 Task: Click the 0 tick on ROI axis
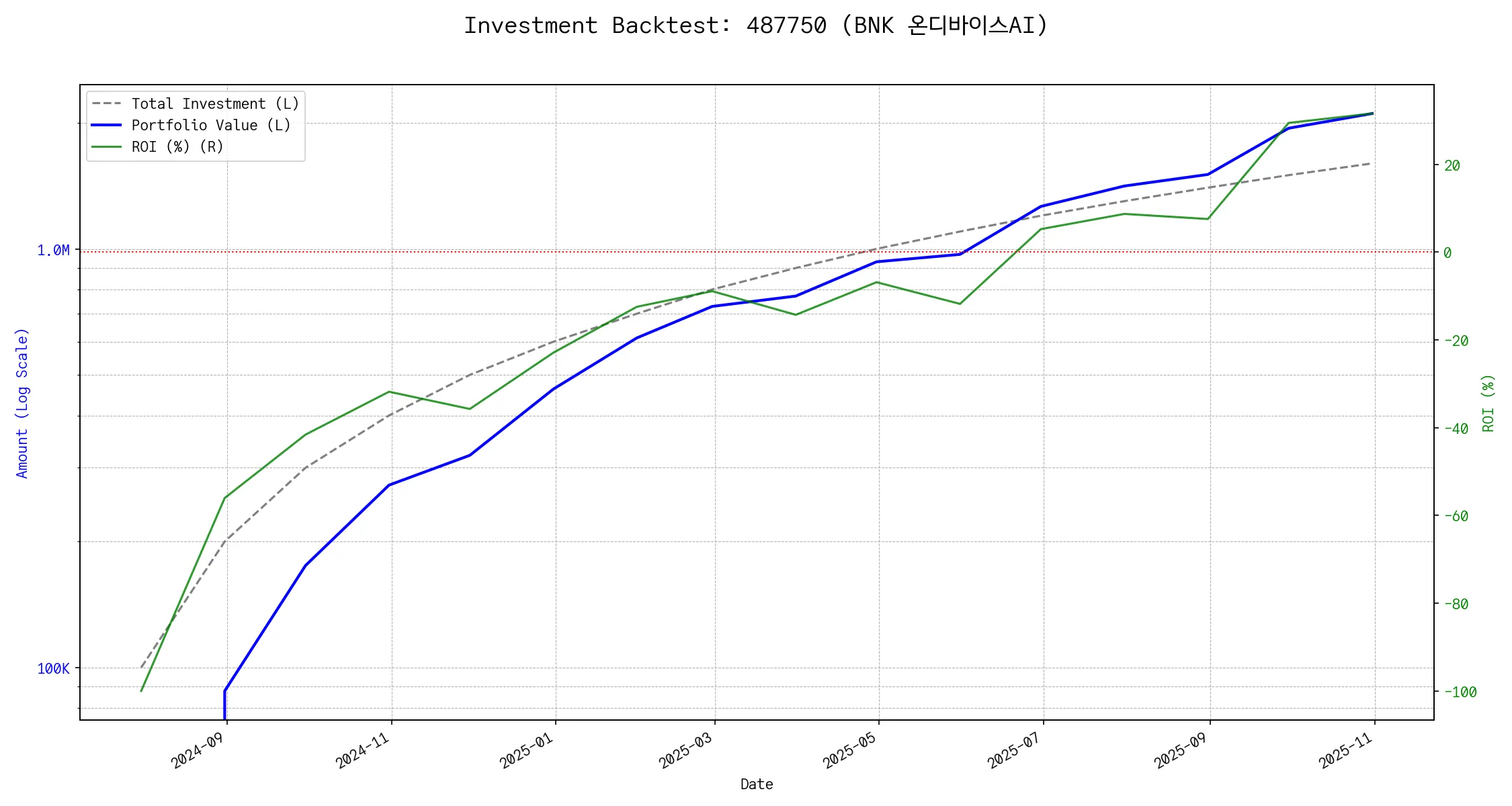tap(1447, 253)
